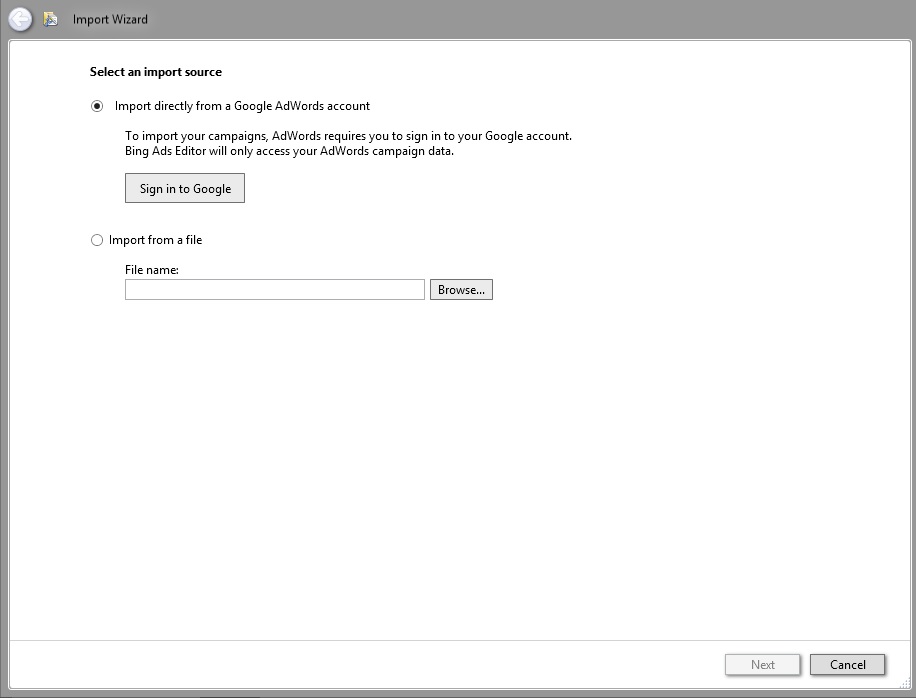Cancel the Import Wizard

coord(848,665)
